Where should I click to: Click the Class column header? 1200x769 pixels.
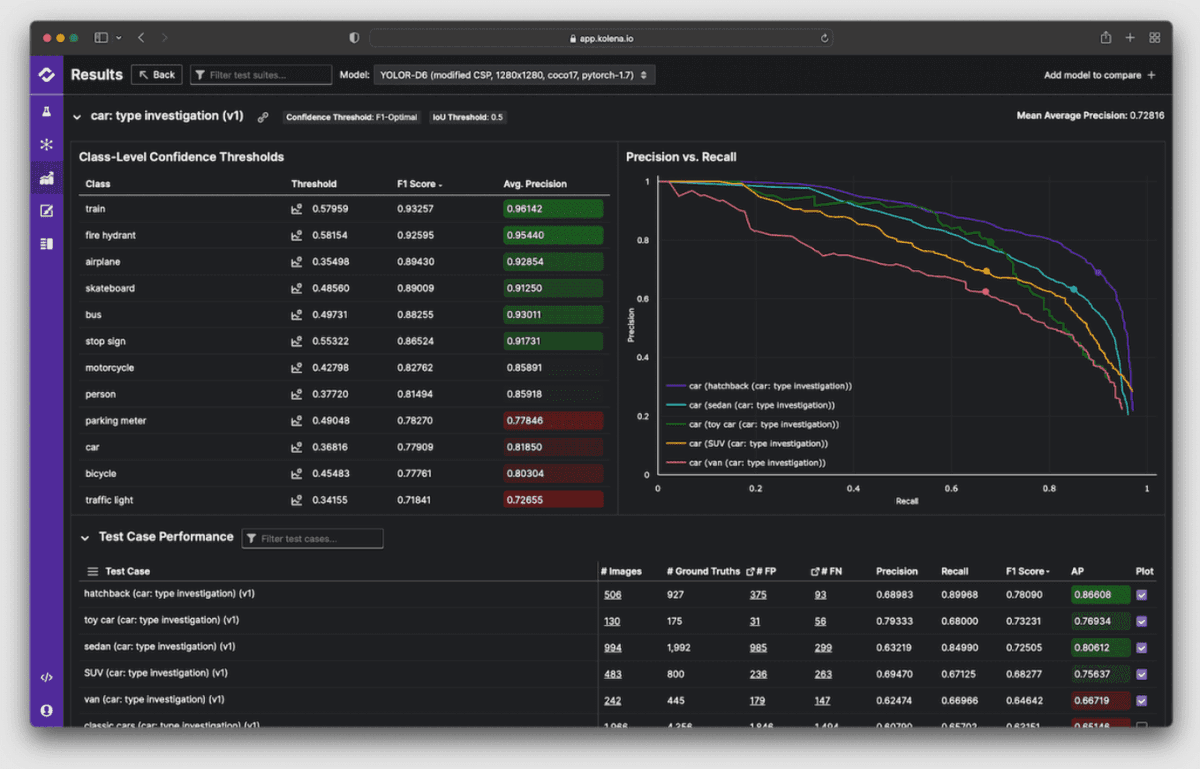click(x=98, y=184)
